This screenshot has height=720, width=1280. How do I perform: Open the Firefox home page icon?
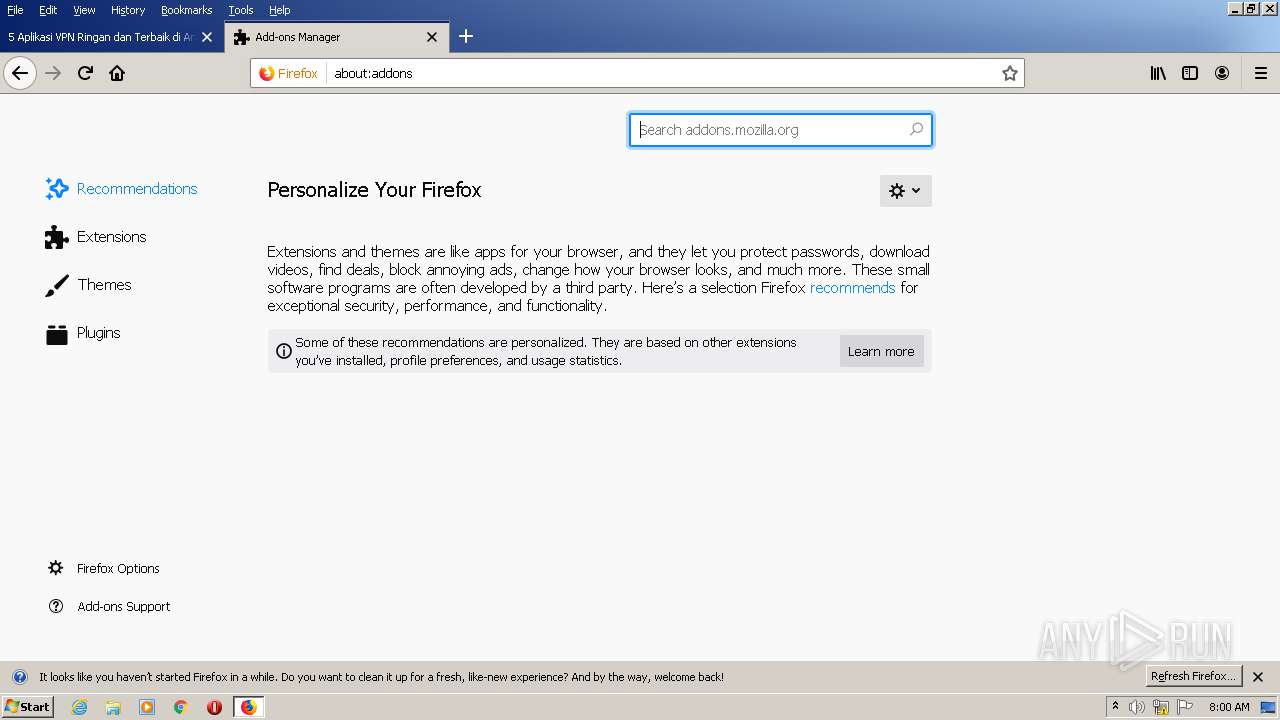117,73
